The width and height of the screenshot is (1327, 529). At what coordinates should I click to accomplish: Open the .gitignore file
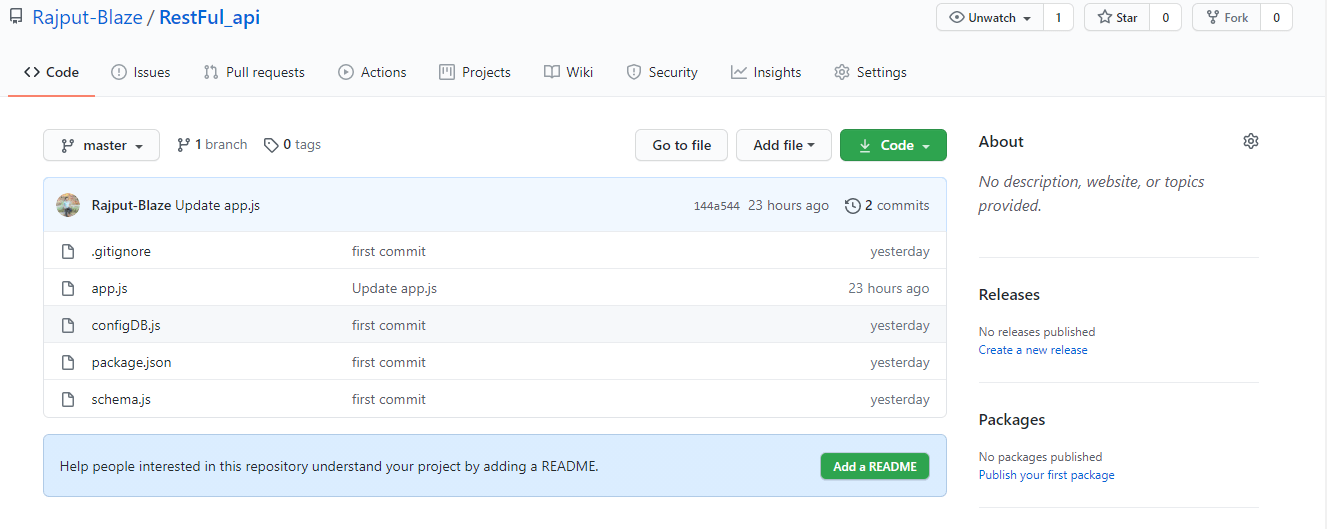[121, 251]
